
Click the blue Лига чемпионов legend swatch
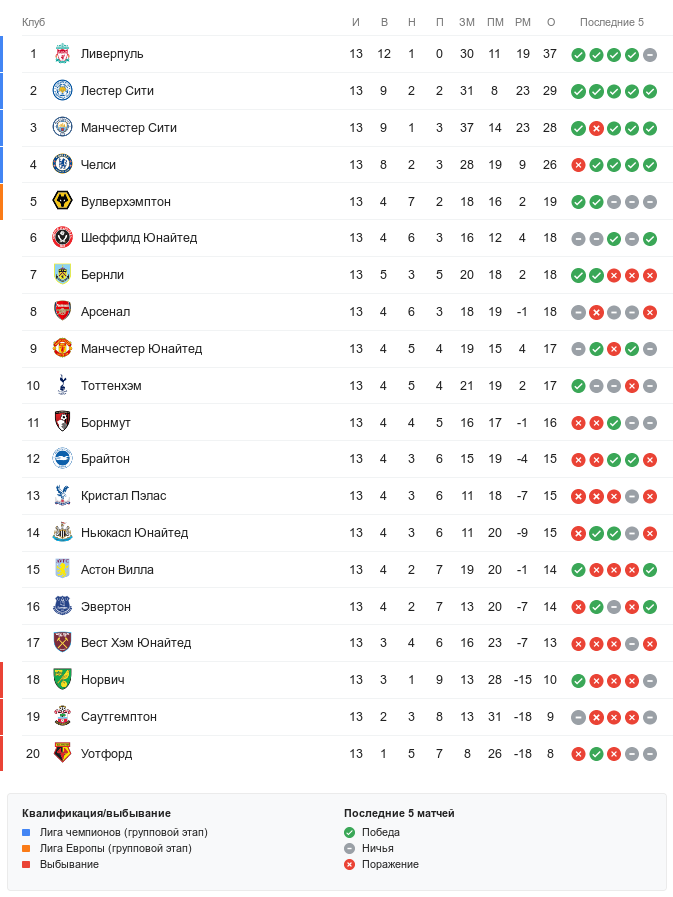pos(27,832)
